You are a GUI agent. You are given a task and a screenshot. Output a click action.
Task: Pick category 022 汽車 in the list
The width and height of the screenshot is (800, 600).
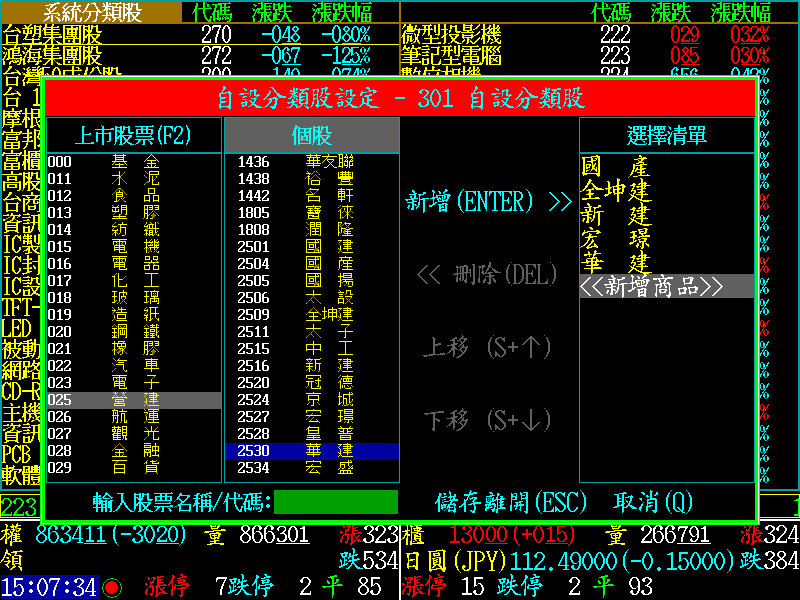tap(134, 366)
